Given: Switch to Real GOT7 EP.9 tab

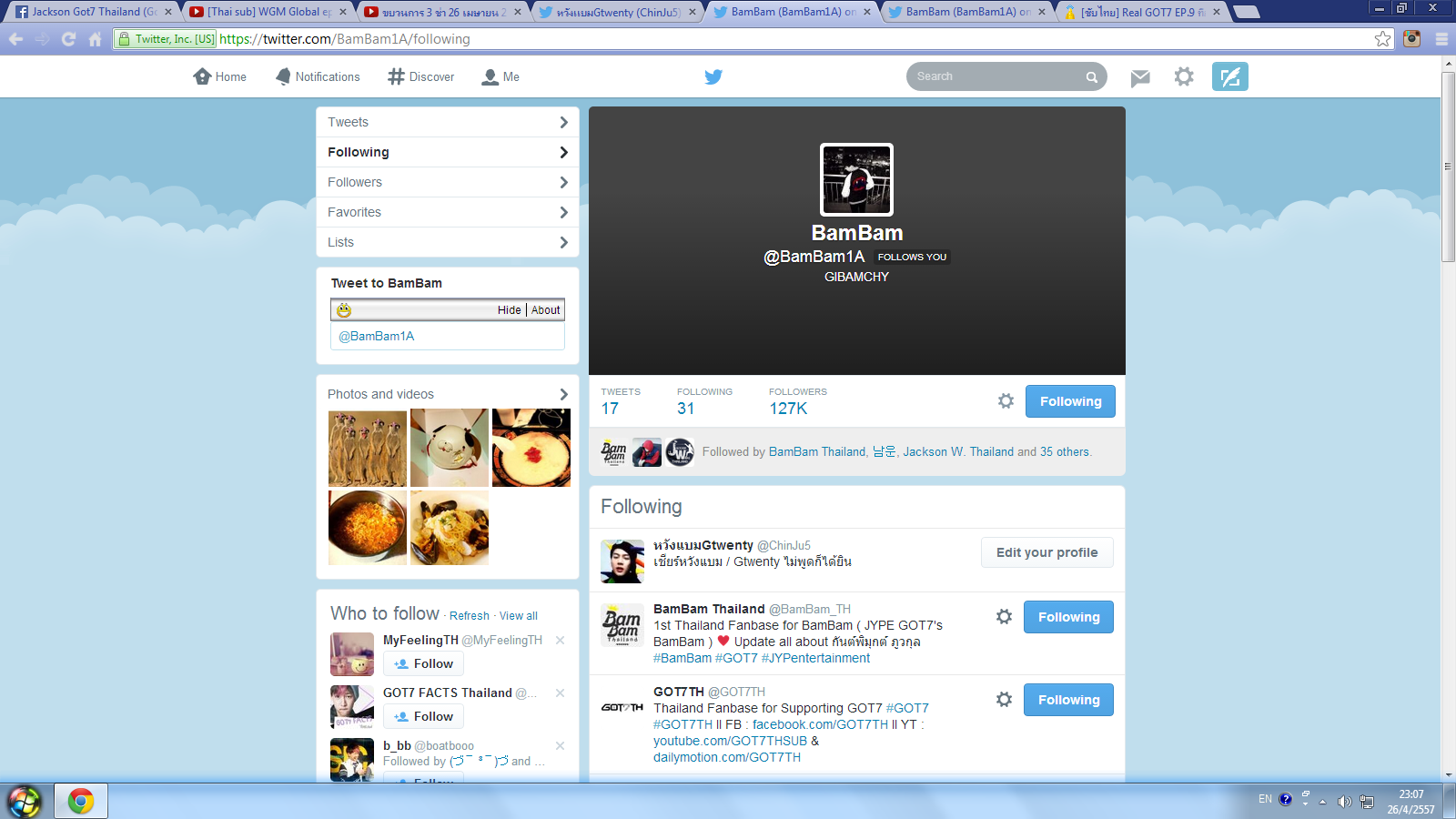Looking at the screenshot, I should tap(1141, 12).
